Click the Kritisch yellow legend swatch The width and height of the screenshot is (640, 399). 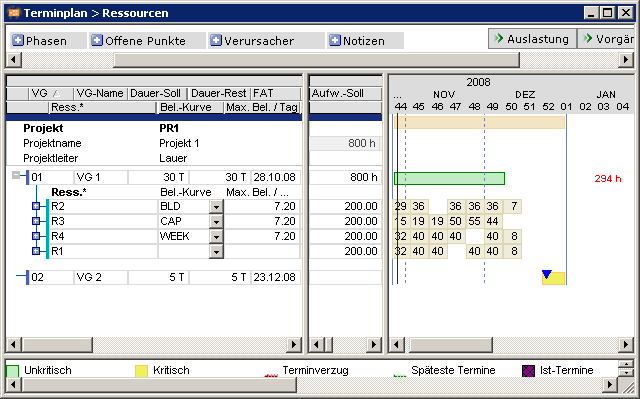pyautogui.click(x=141, y=371)
